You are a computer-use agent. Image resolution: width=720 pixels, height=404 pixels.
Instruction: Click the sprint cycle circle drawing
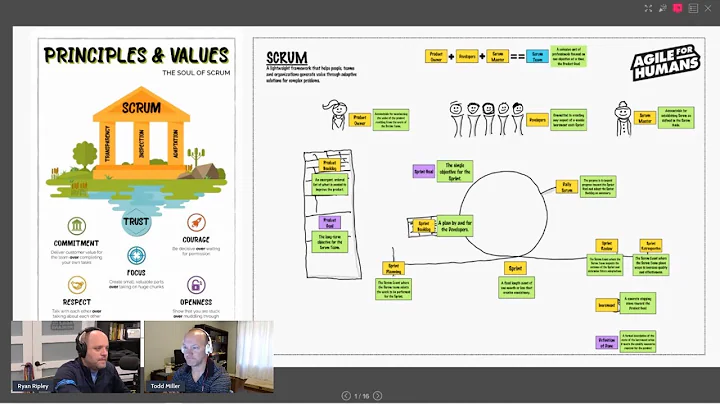coord(503,214)
